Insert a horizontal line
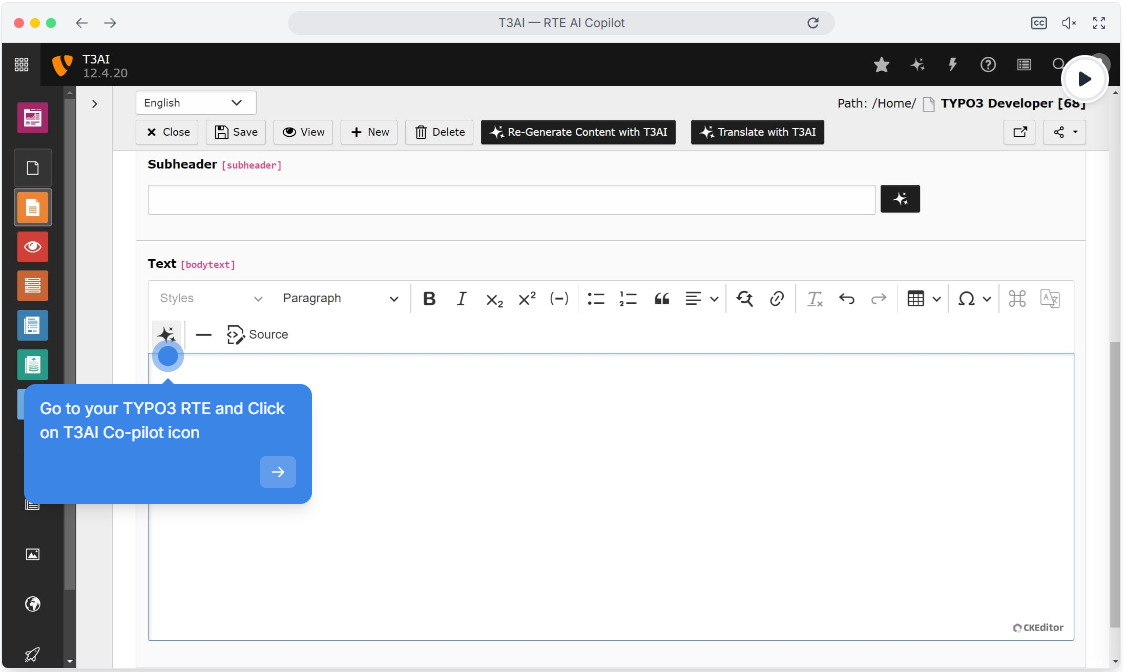This screenshot has width=1123, height=672. click(203, 335)
